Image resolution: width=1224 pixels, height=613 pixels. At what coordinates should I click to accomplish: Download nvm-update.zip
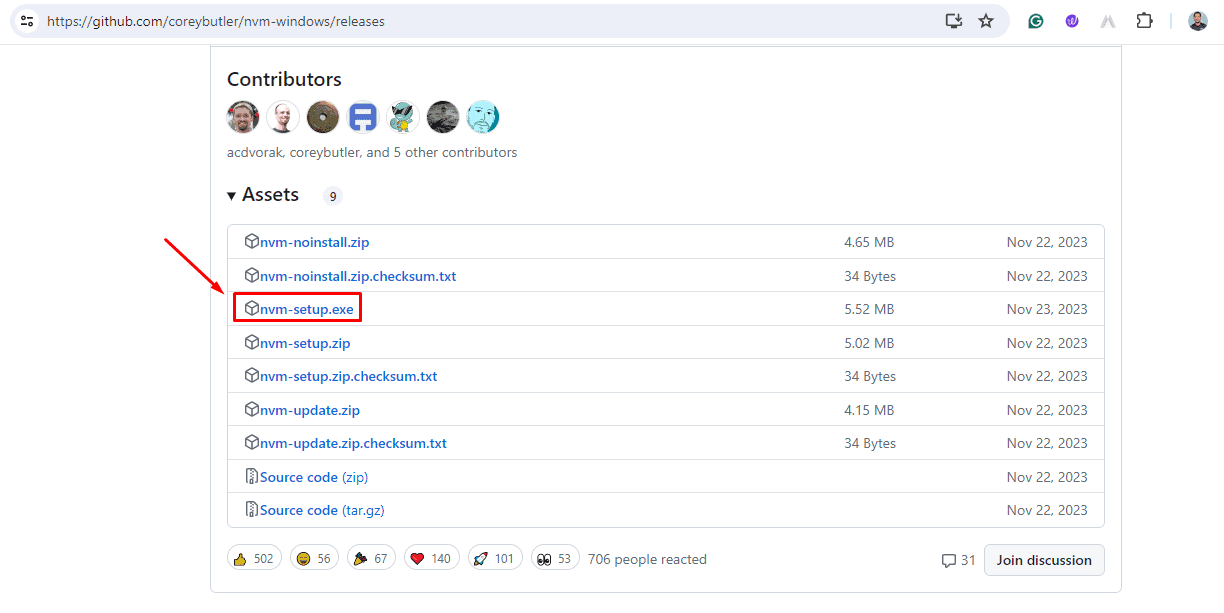[x=310, y=410]
